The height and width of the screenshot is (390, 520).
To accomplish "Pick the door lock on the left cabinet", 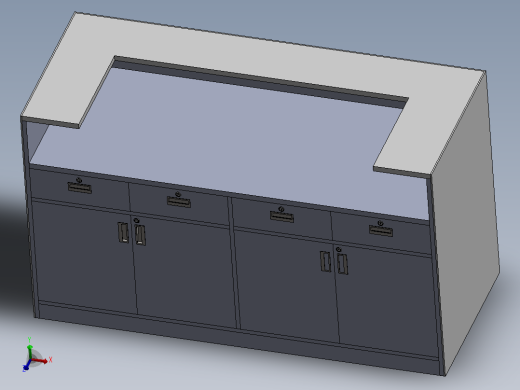I will coord(136,220).
